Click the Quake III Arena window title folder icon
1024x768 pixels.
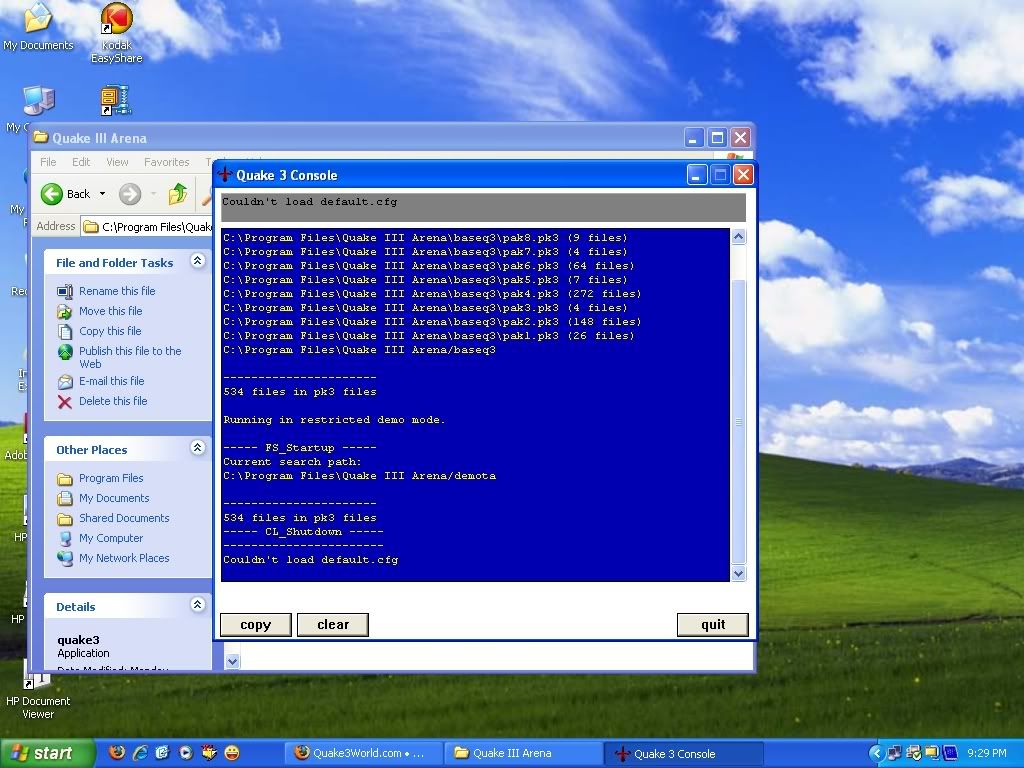pos(41,137)
